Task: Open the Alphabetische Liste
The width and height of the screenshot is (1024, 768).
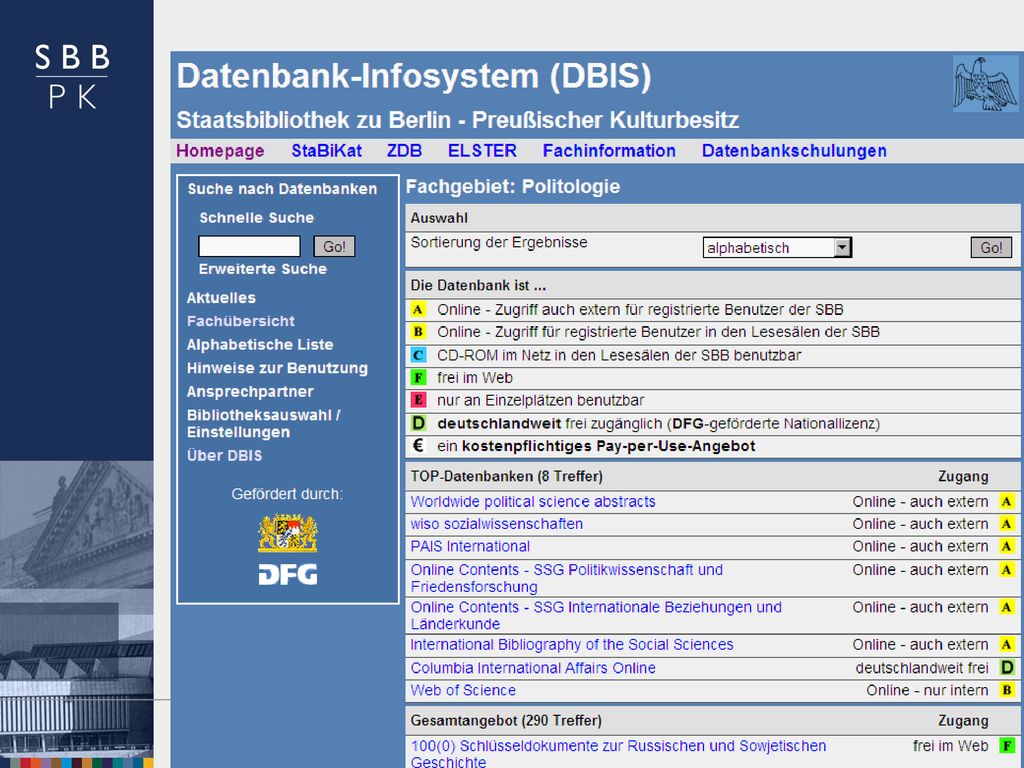Action: (x=260, y=345)
